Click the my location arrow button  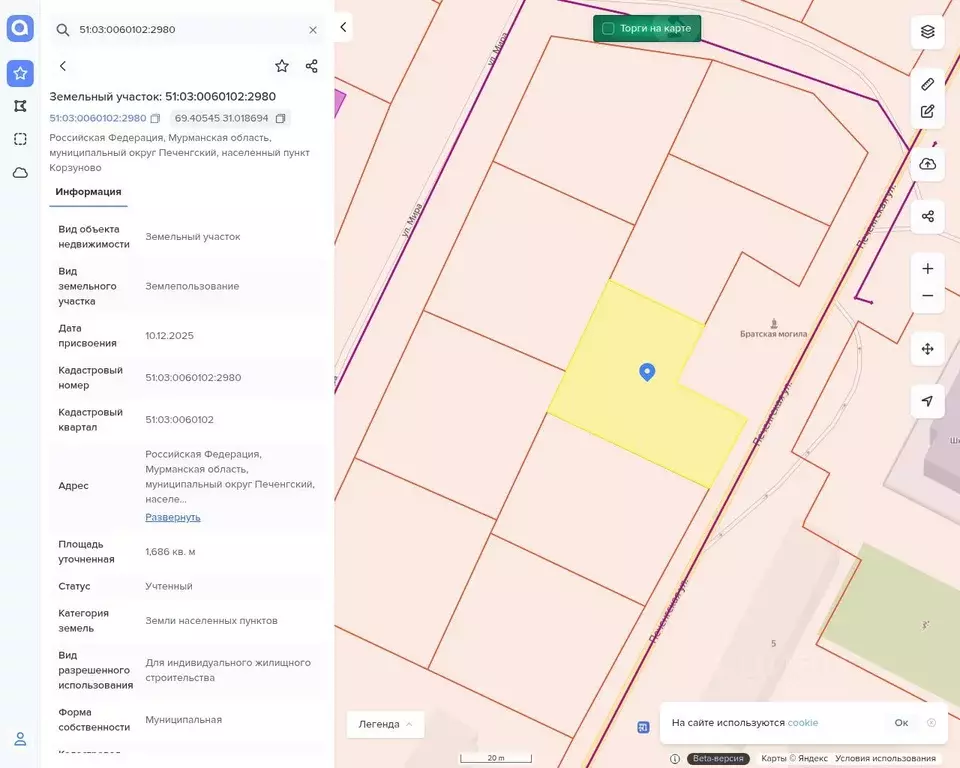click(928, 401)
